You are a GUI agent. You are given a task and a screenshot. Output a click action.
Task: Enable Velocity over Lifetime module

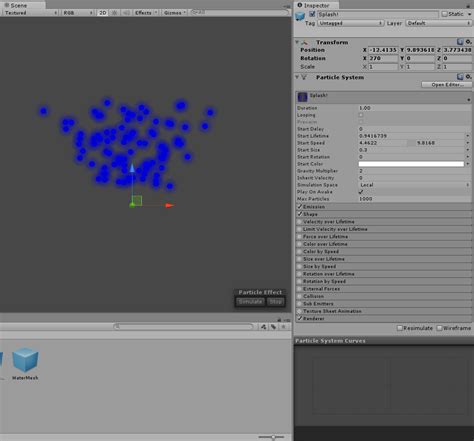[300, 222]
